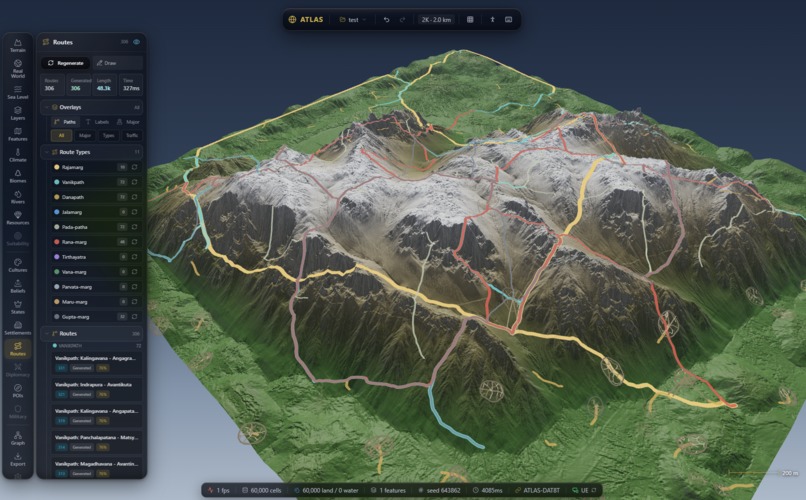Screen dimensions: 806x500
Task: Toggle the Labels overlay
Action: (97, 122)
